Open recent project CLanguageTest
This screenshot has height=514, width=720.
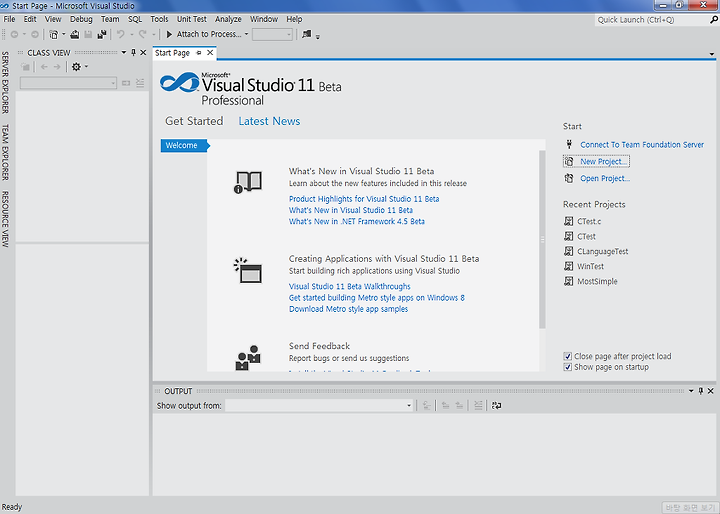602,252
